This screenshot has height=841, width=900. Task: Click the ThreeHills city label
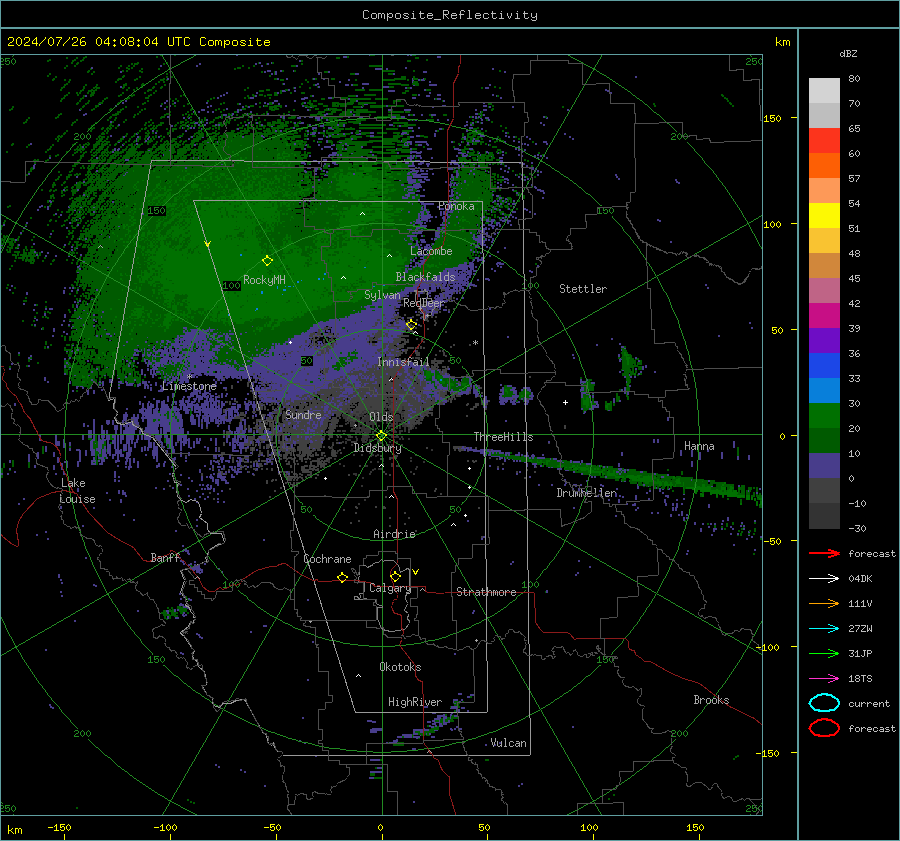coord(503,437)
